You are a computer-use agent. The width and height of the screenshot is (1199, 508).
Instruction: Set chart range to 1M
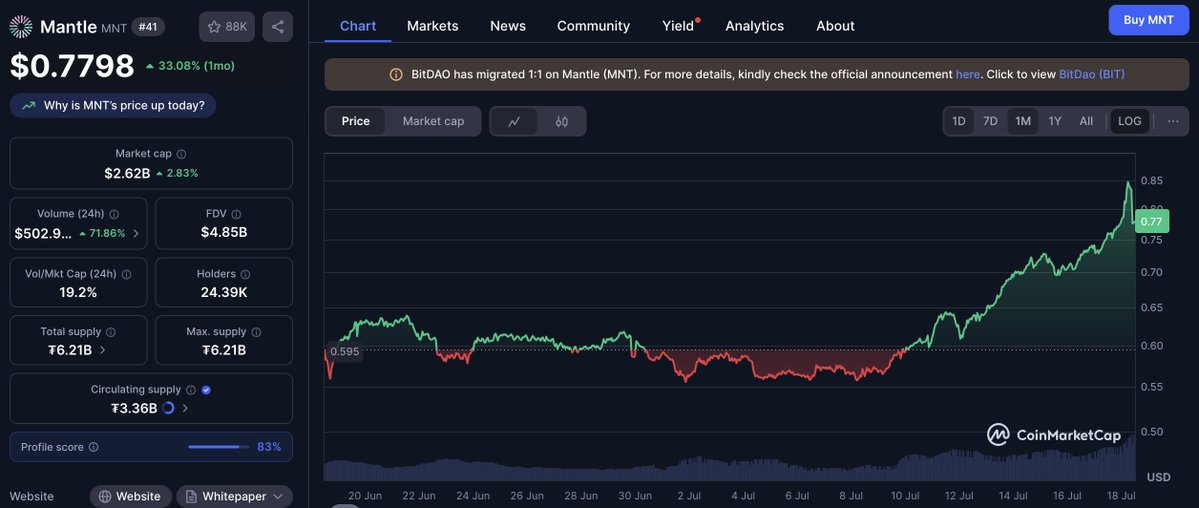point(1023,121)
